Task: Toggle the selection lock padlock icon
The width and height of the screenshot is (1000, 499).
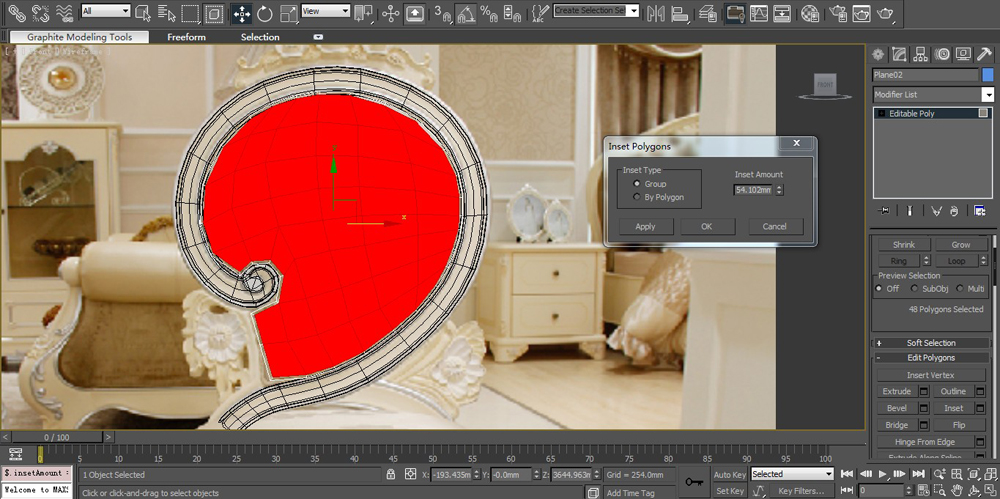Action: 390,474
